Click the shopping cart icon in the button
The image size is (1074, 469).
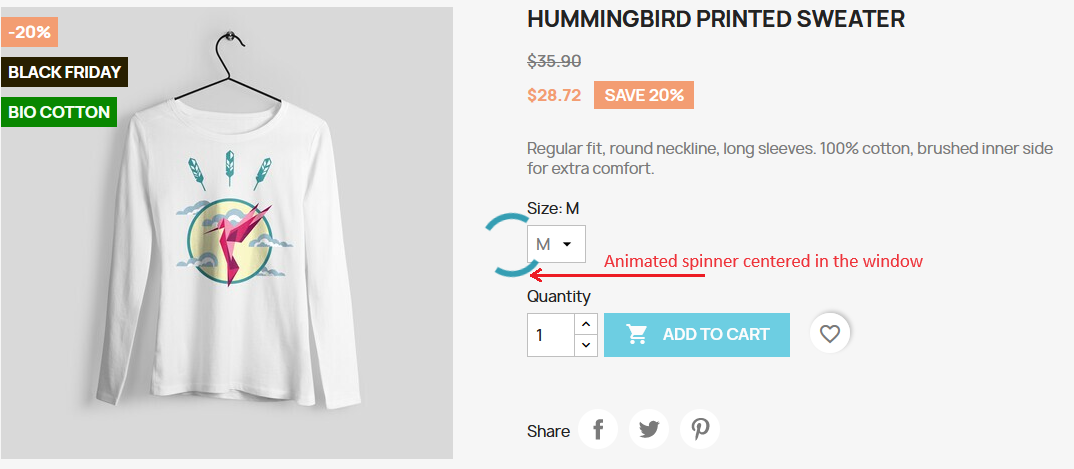(x=637, y=334)
